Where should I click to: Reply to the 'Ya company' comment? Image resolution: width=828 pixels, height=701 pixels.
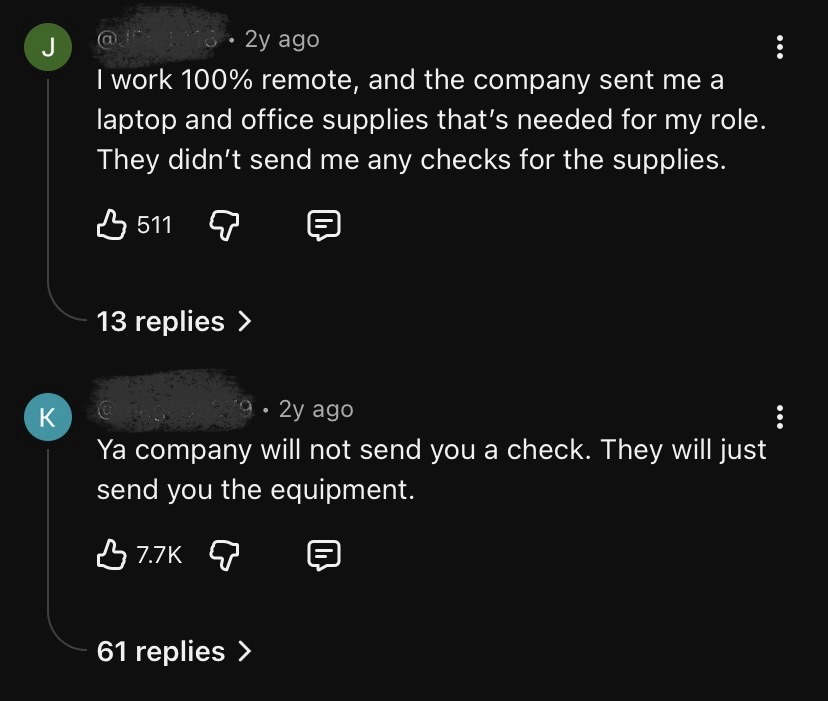pos(321,553)
